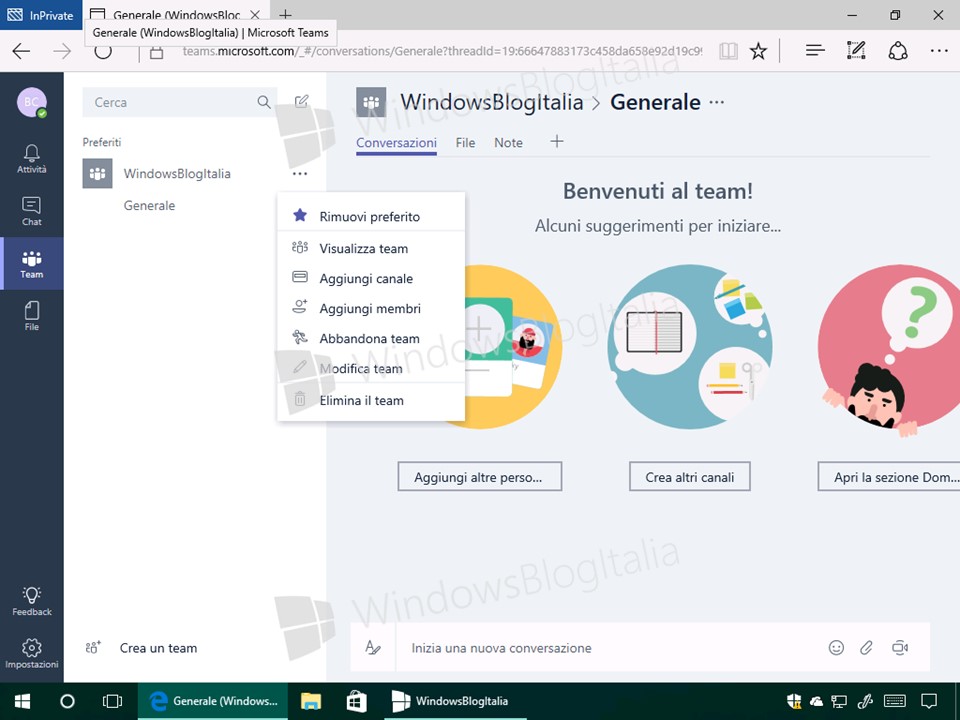Click the search magnifier icon
The height and width of the screenshot is (720, 960).
click(x=263, y=102)
